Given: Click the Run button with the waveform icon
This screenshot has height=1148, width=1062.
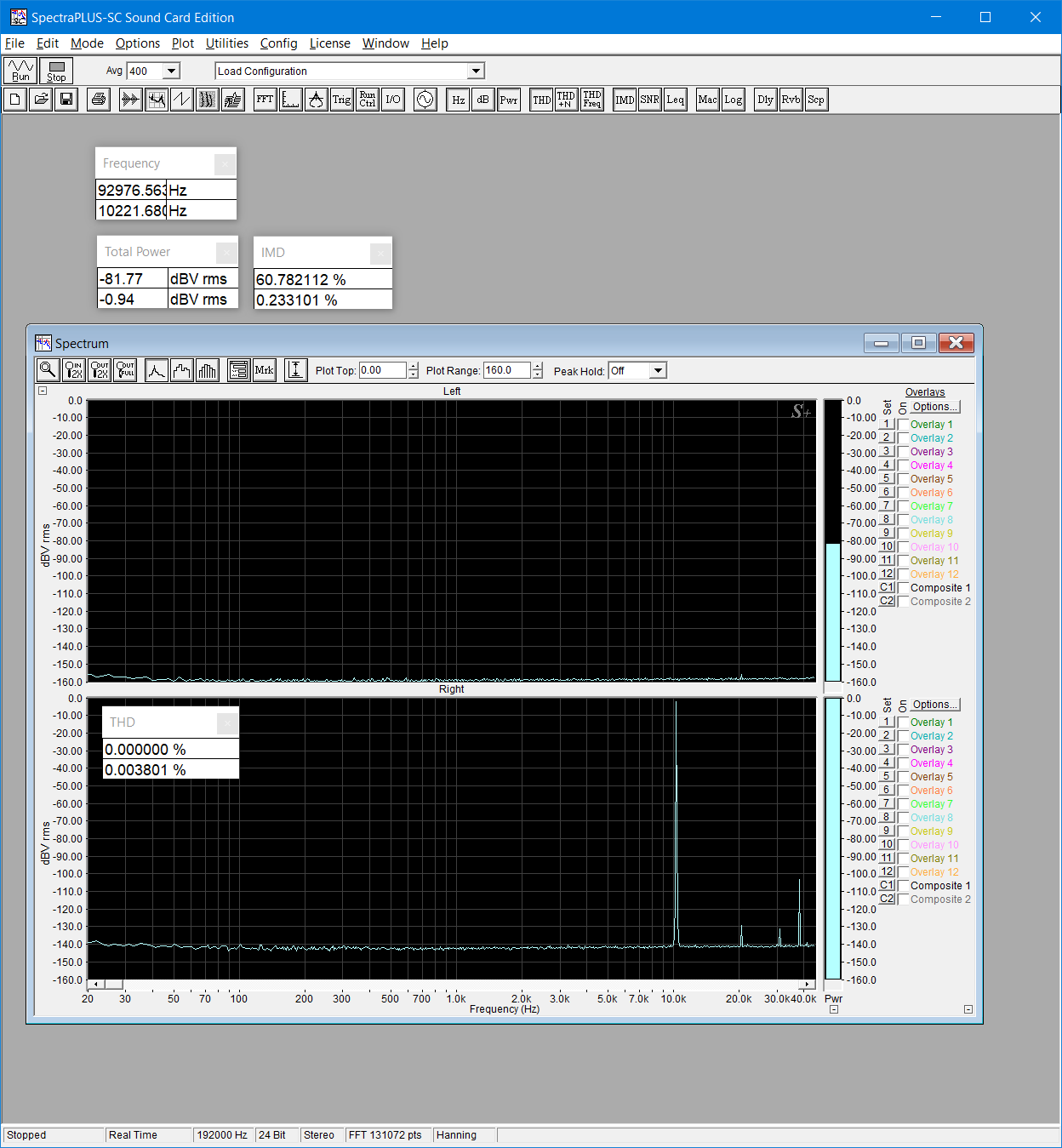Looking at the screenshot, I should click(20, 71).
